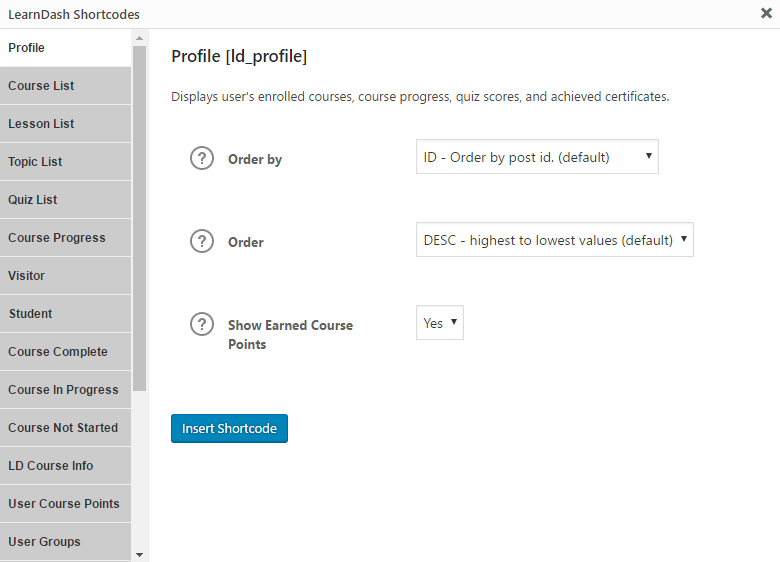
Task: Click help icon for Show Earned Course Points
Action: tap(202, 324)
